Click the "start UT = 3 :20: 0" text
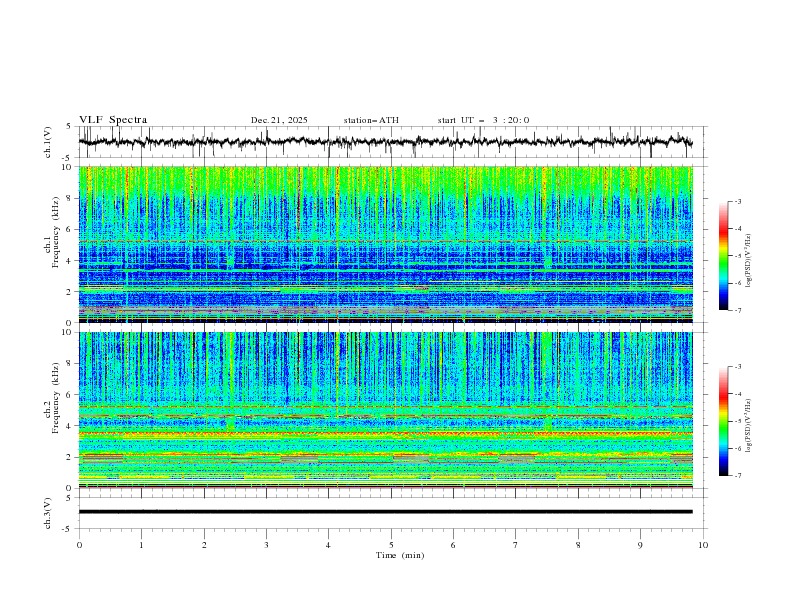 point(483,120)
